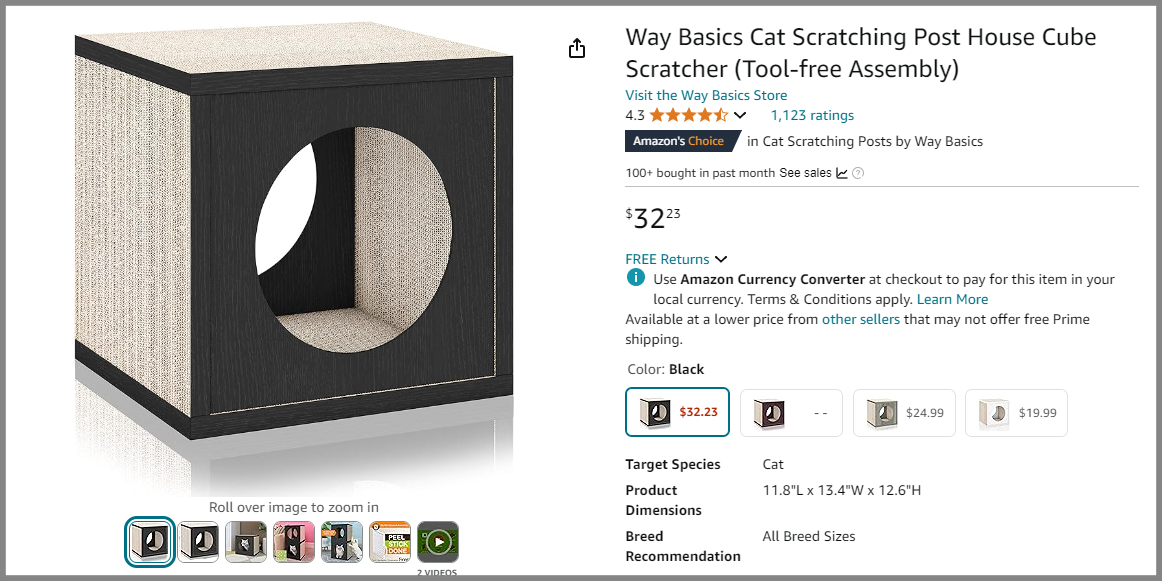This screenshot has height=581, width=1162.
Task: Click the Amazon's Choice badge
Action: pos(682,141)
